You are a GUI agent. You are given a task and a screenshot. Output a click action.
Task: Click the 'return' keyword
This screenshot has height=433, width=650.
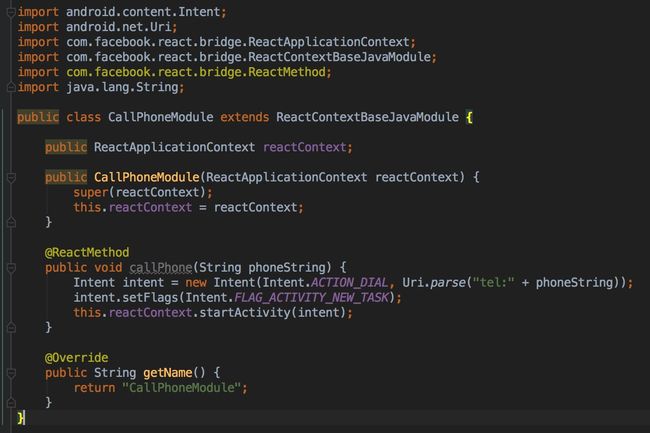pyautogui.click(x=94, y=388)
